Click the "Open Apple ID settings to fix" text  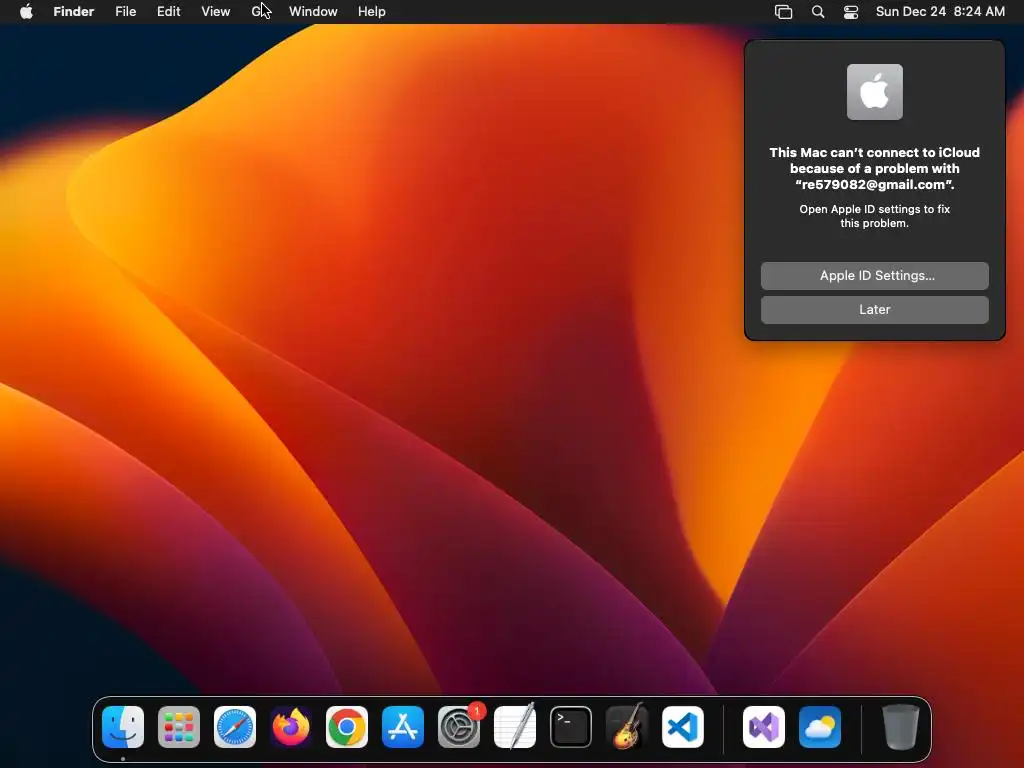pyautogui.click(x=874, y=216)
